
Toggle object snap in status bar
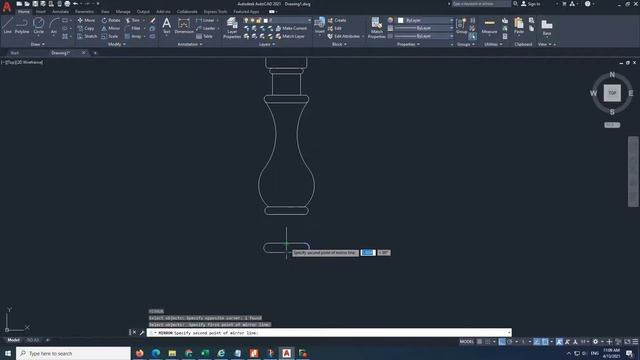coord(545,342)
